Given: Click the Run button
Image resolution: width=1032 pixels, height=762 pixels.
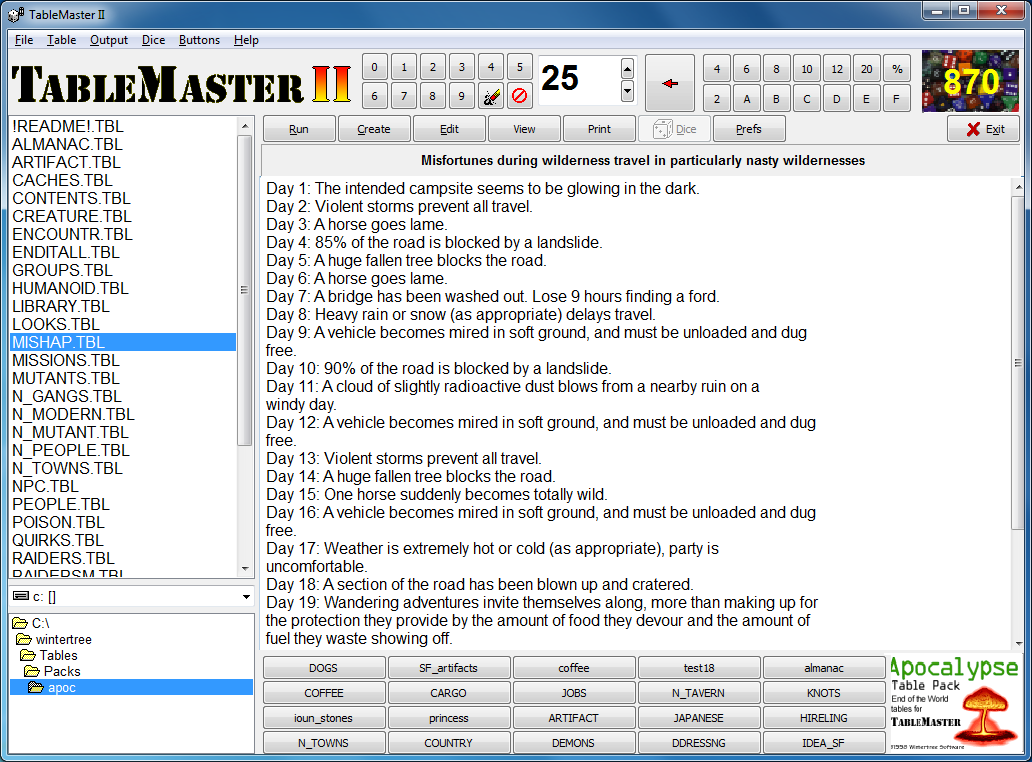Looking at the screenshot, I should (x=299, y=129).
